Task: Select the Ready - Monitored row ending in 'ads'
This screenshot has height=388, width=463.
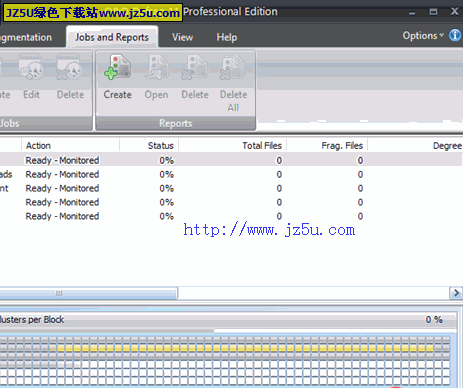Action: coord(231,174)
